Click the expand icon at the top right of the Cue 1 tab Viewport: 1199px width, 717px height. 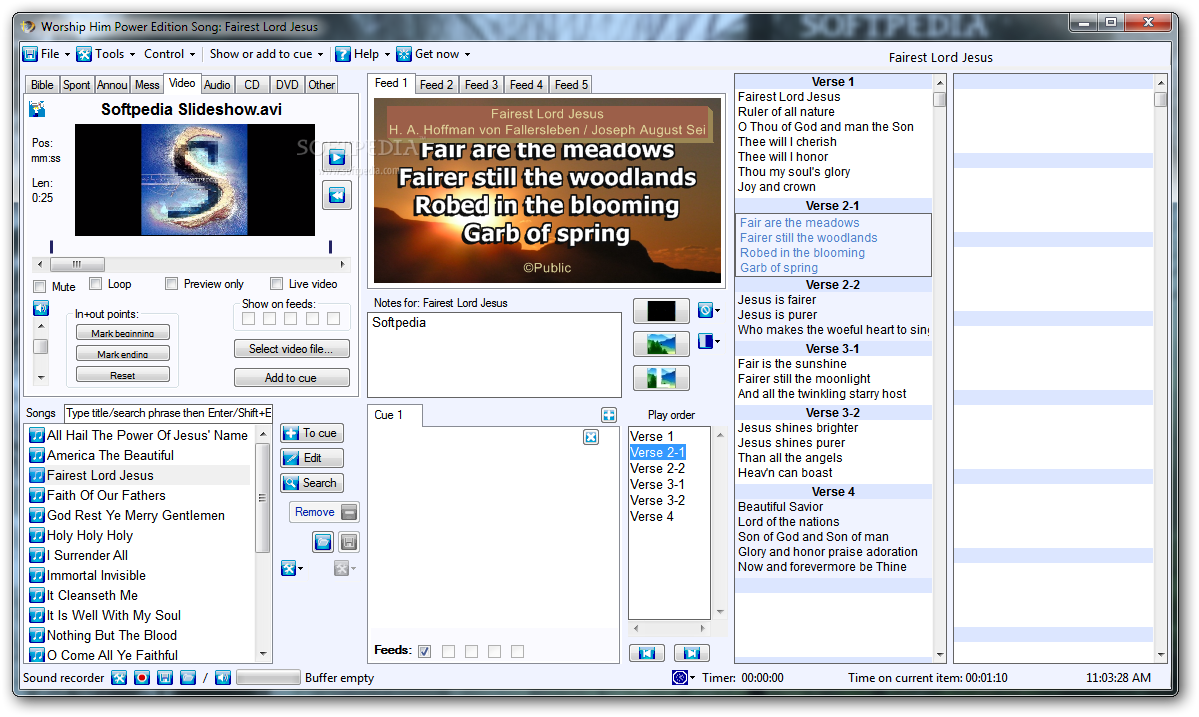pyautogui.click(x=609, y=415)
